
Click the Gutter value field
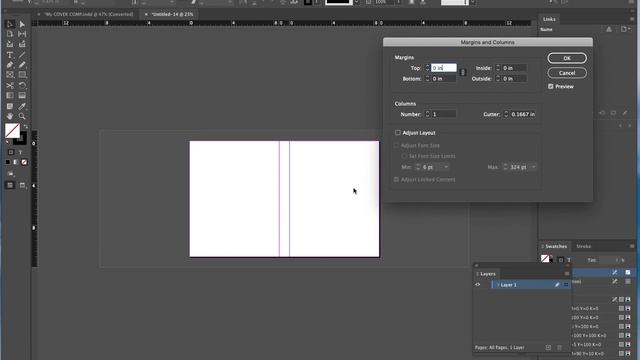(x=523, y=114)
